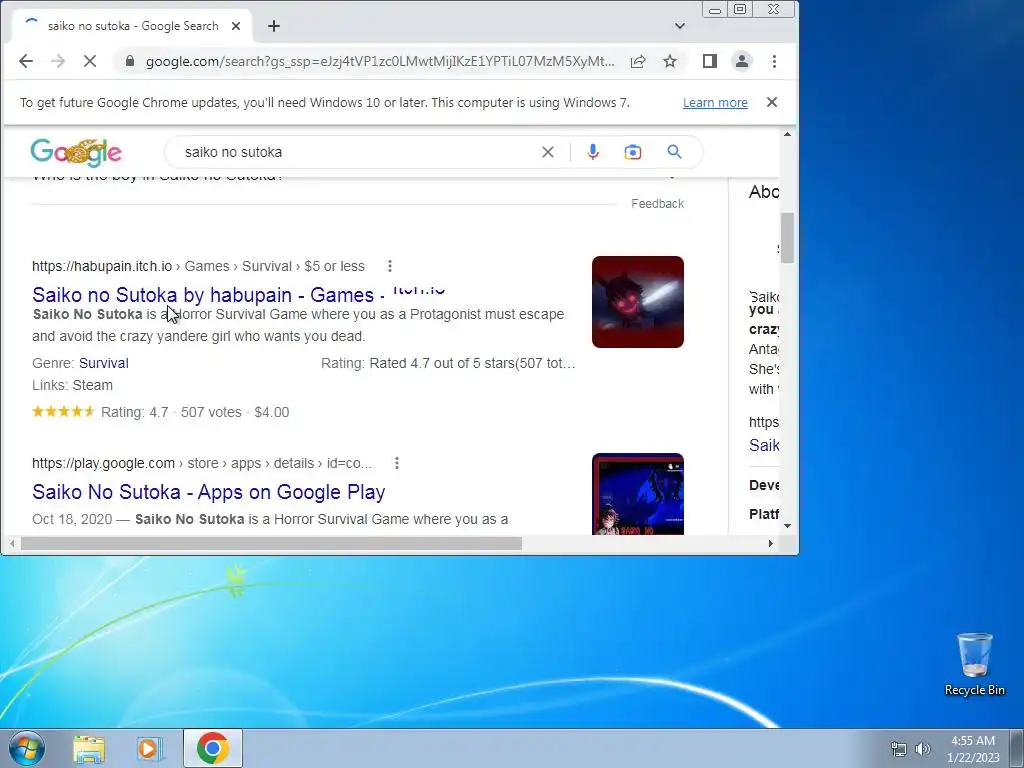Image resolution: width=1024 pixels, height=768 pixels.
Task: Click the 'Links: Steam' text
Action: pos(72,385)
